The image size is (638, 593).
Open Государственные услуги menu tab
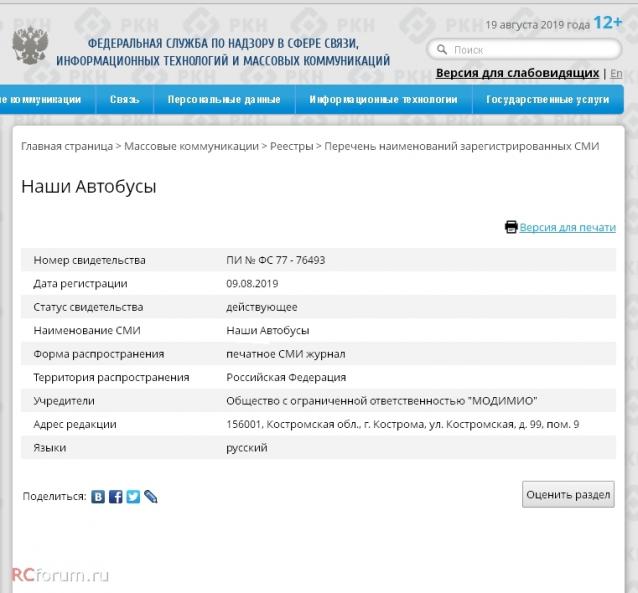point(548,99)
